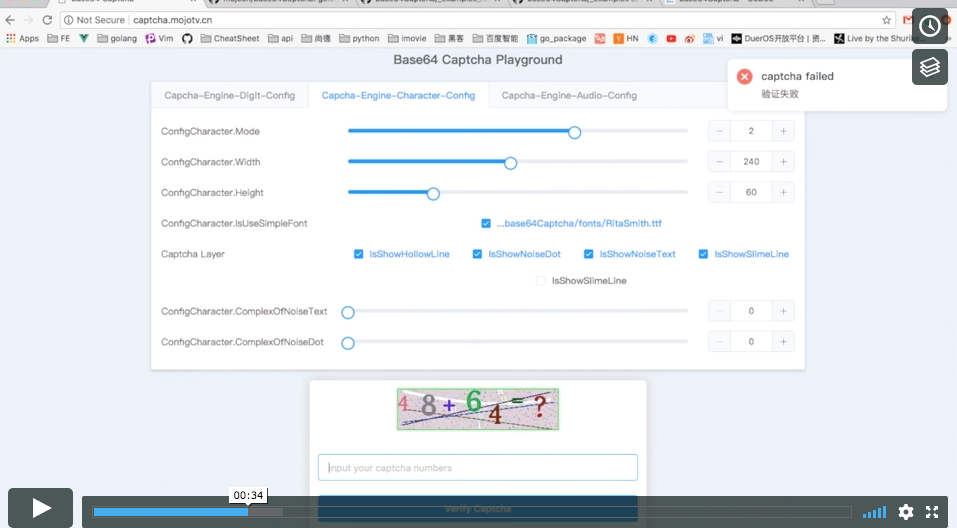This screenshot has width=957, height=528.
Task: Open the Apps bookmarks shortcut
Action: 22,38
